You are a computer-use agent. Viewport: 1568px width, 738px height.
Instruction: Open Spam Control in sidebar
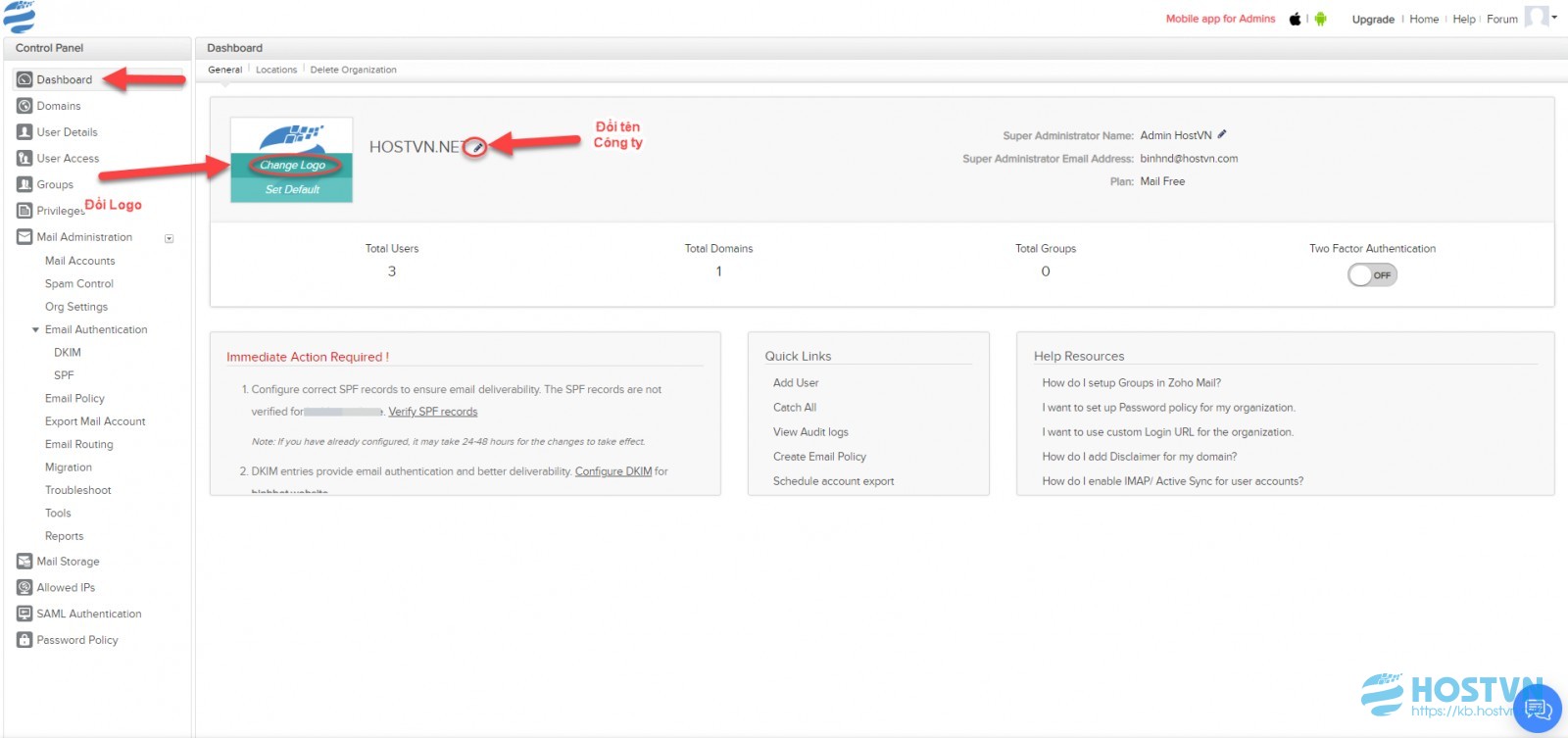point(79,284)
